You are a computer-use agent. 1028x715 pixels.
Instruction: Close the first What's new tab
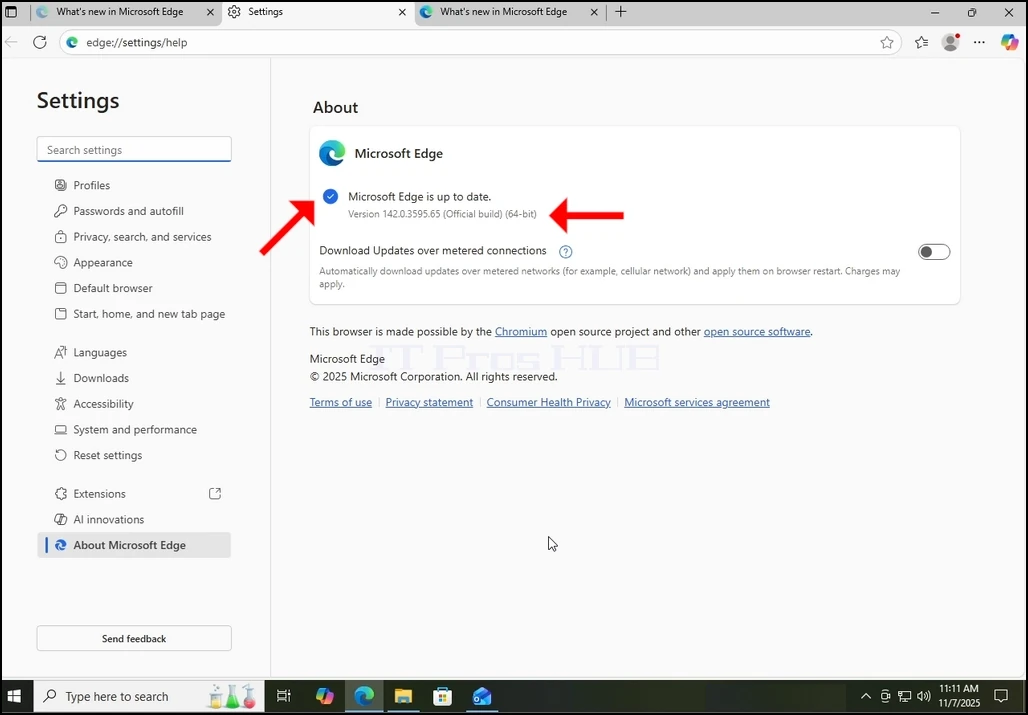pos(210,12)
